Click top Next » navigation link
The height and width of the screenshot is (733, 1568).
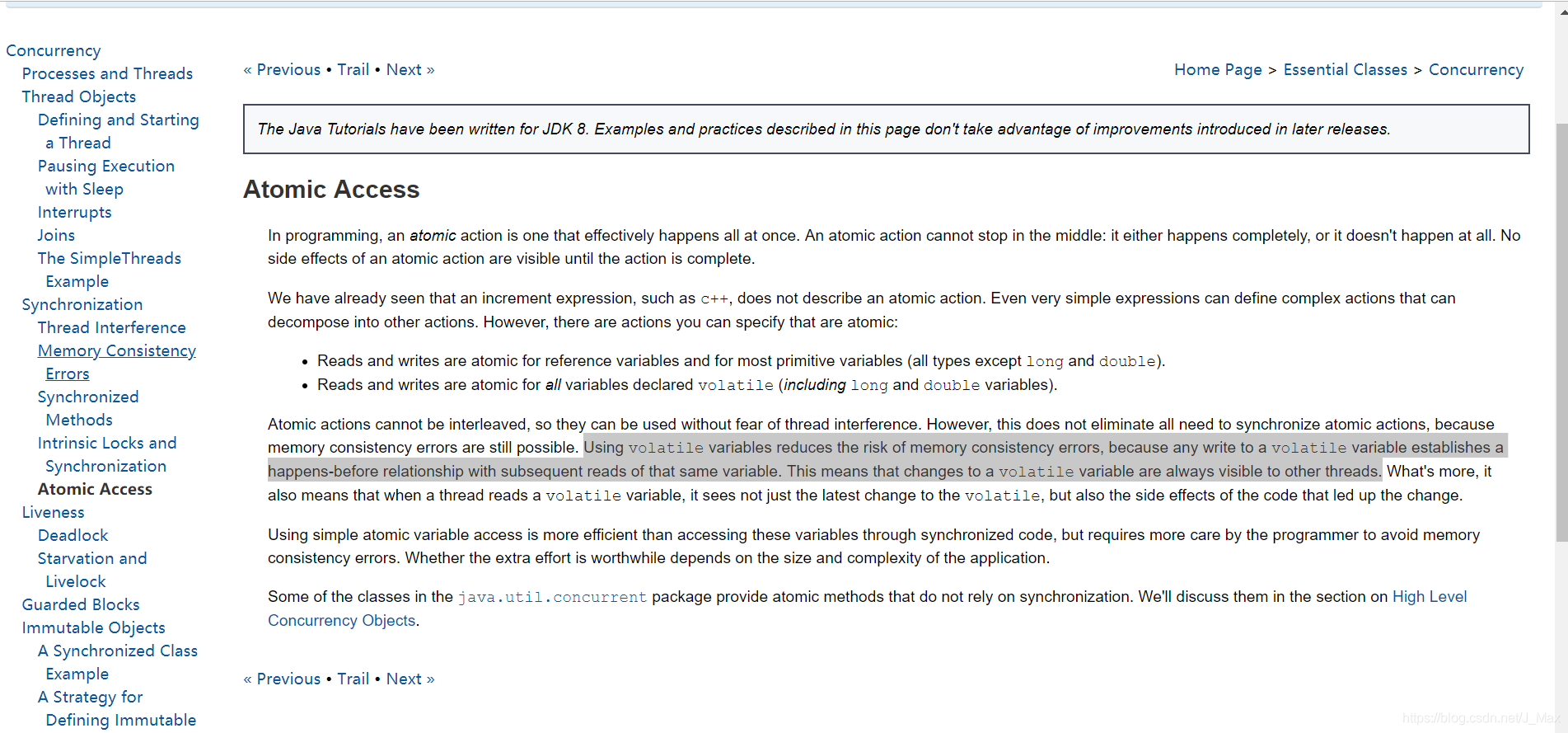(x=410, y=69)
